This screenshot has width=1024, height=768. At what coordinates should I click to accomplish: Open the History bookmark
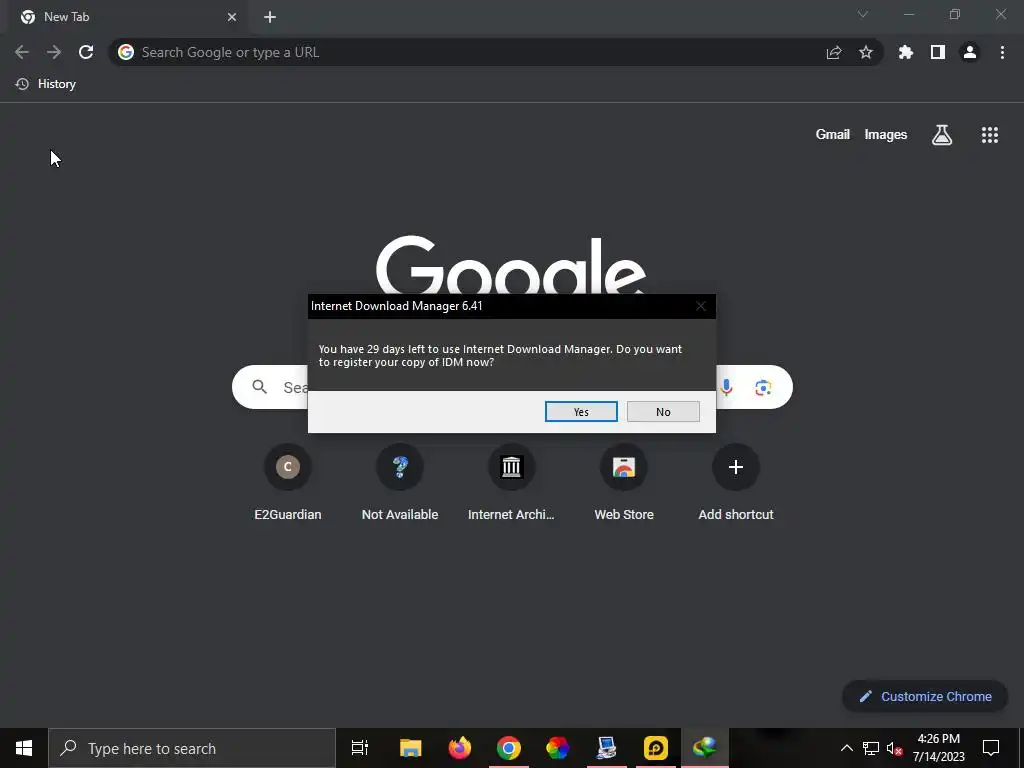(x=46, y=84)
